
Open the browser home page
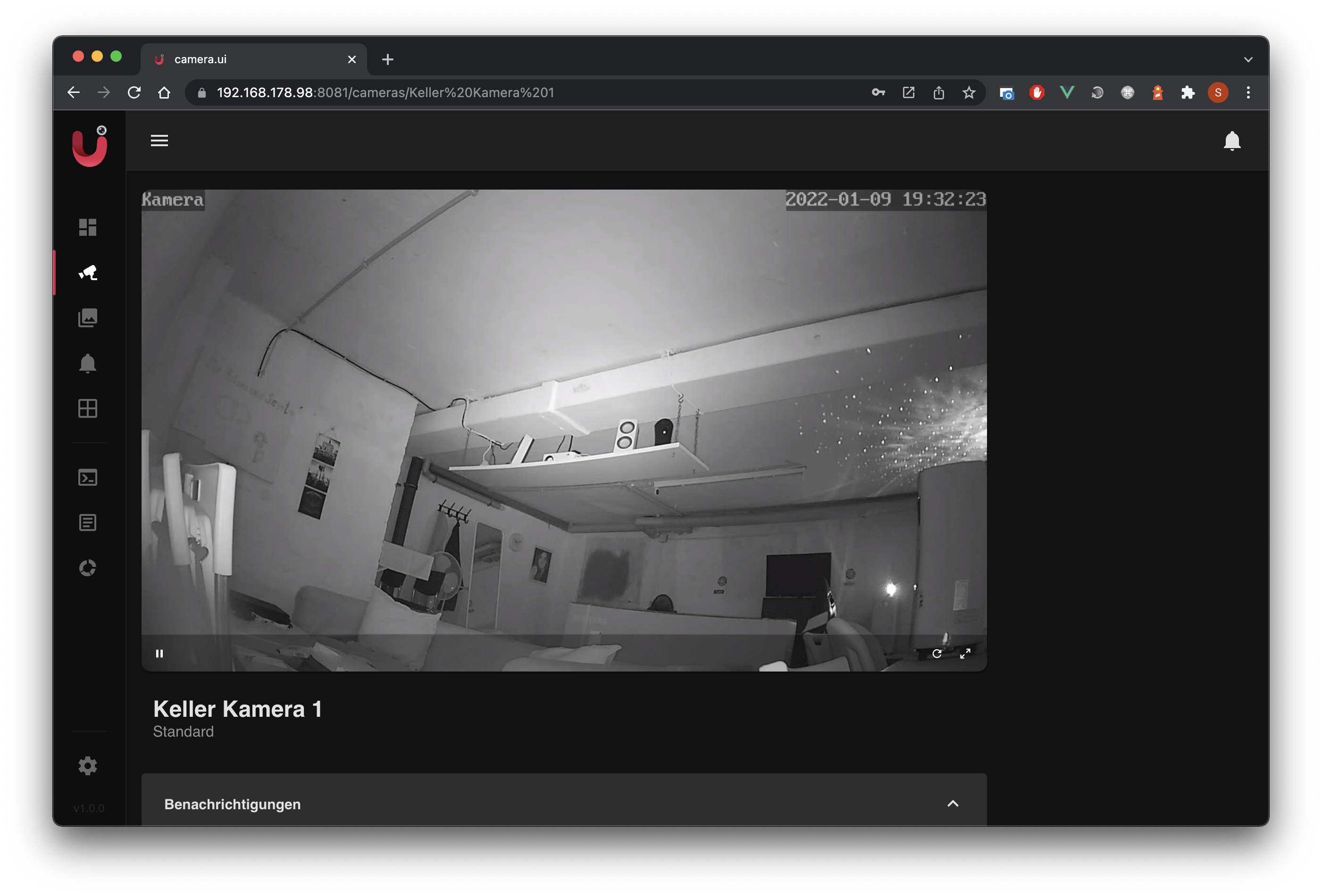(164, 93)
